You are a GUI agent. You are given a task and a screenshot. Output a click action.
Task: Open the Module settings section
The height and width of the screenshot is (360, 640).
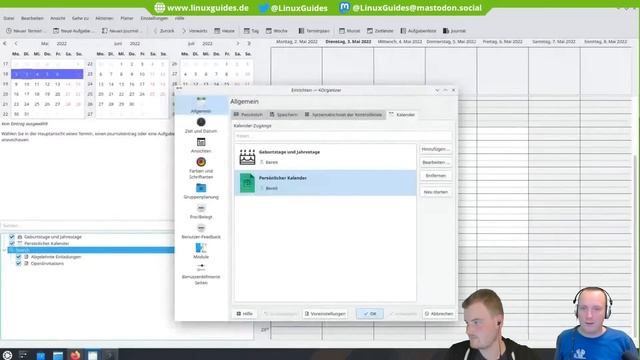(x=201, y=251)
